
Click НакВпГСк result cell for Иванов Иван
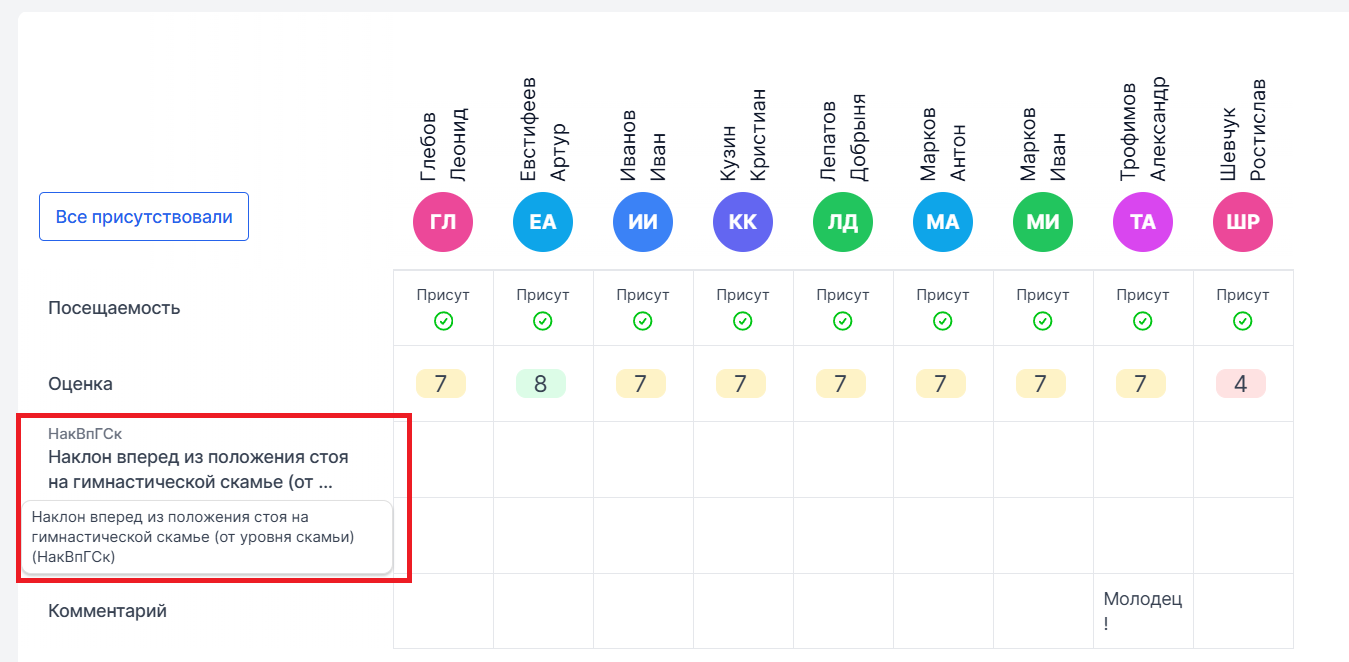[643, 459]
